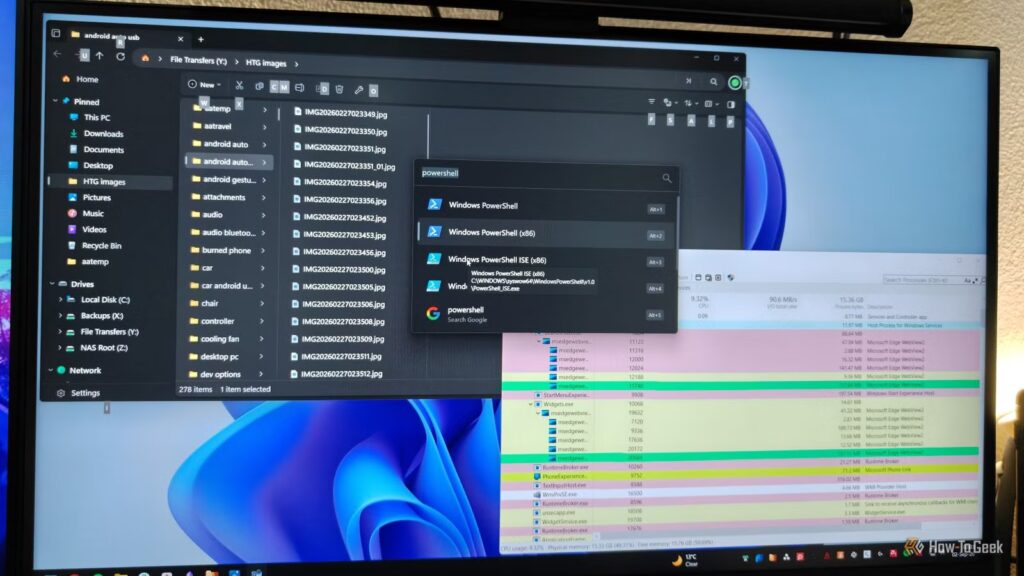Screen dimensions: 1024x576
Task: Open Properties via the wrench icon
Action: [x=359, y=89]
